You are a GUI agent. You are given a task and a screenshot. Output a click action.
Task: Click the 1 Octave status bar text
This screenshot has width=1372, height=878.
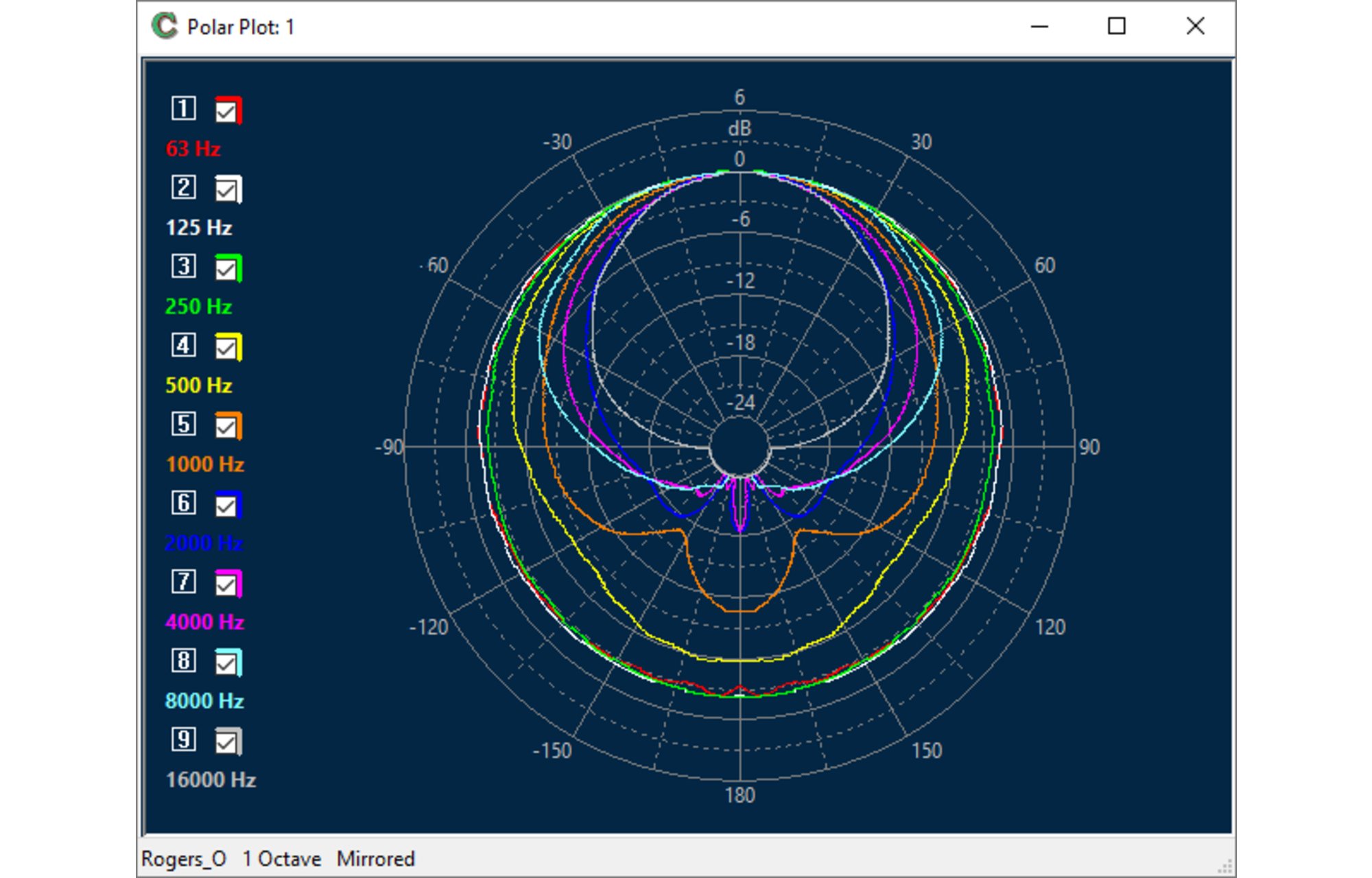pyautogui.click(x=281, y=859)
